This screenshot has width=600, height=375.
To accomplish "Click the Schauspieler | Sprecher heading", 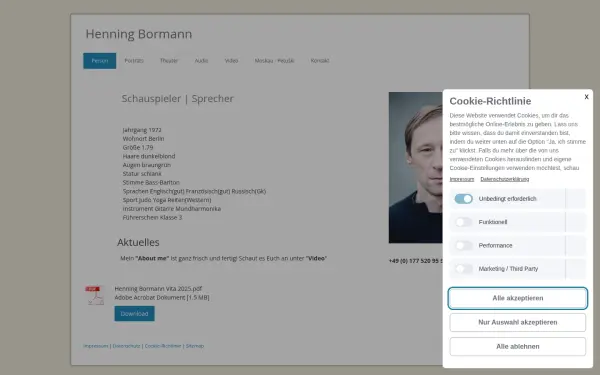I will click(178, 99).
